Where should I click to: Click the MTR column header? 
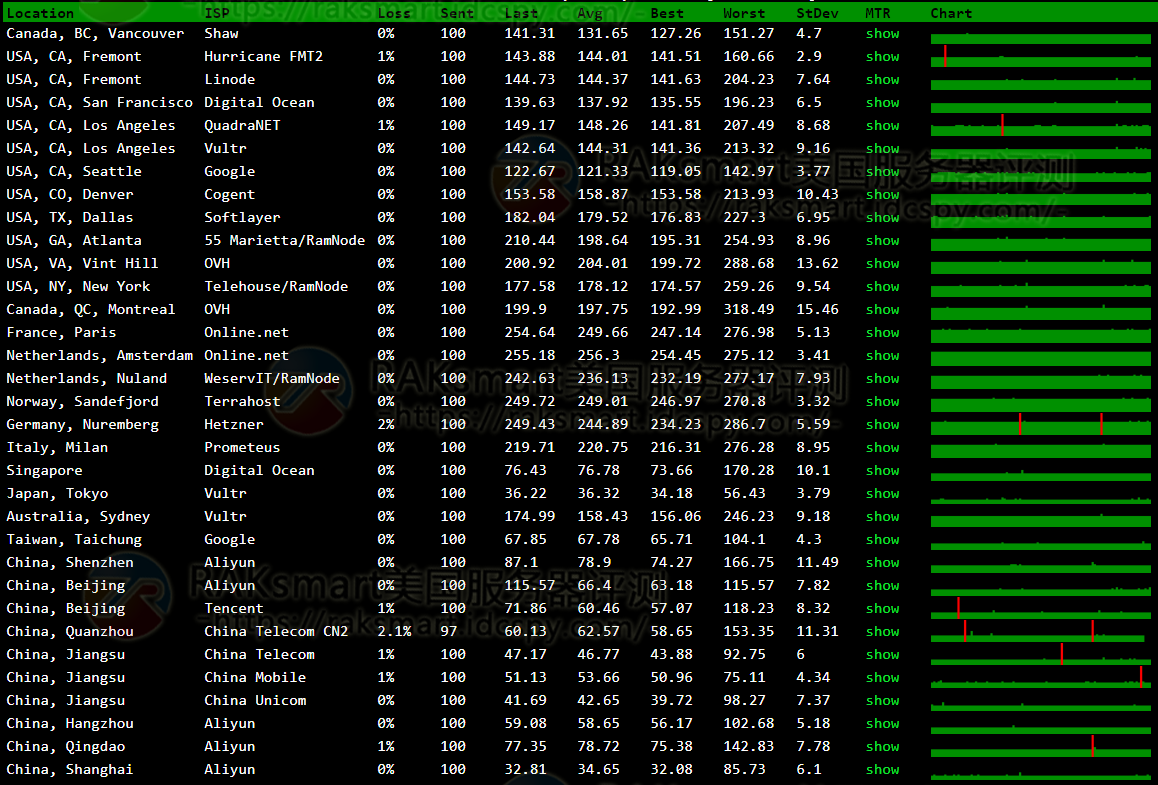(878, 13)
